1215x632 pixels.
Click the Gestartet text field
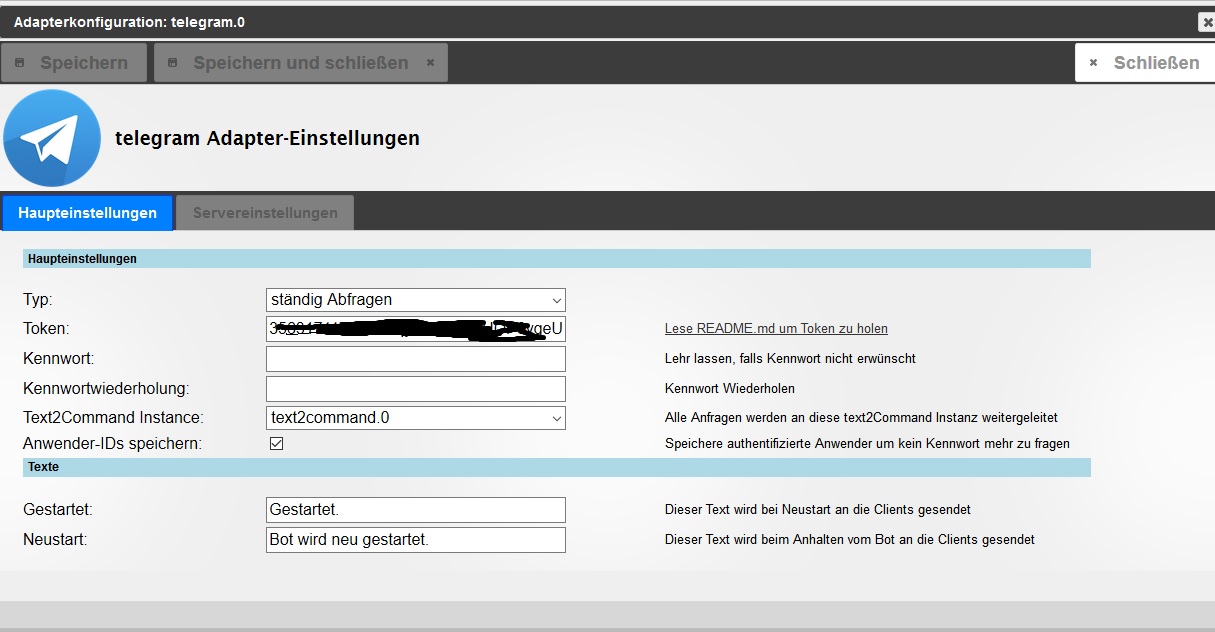click(416, 509)
